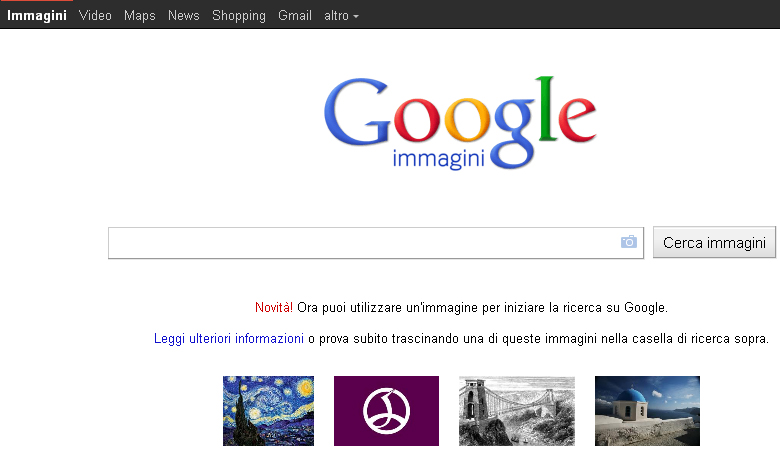Open Gmail from the navigation bar
Screen dimensions: 780x475
point(295,16)
